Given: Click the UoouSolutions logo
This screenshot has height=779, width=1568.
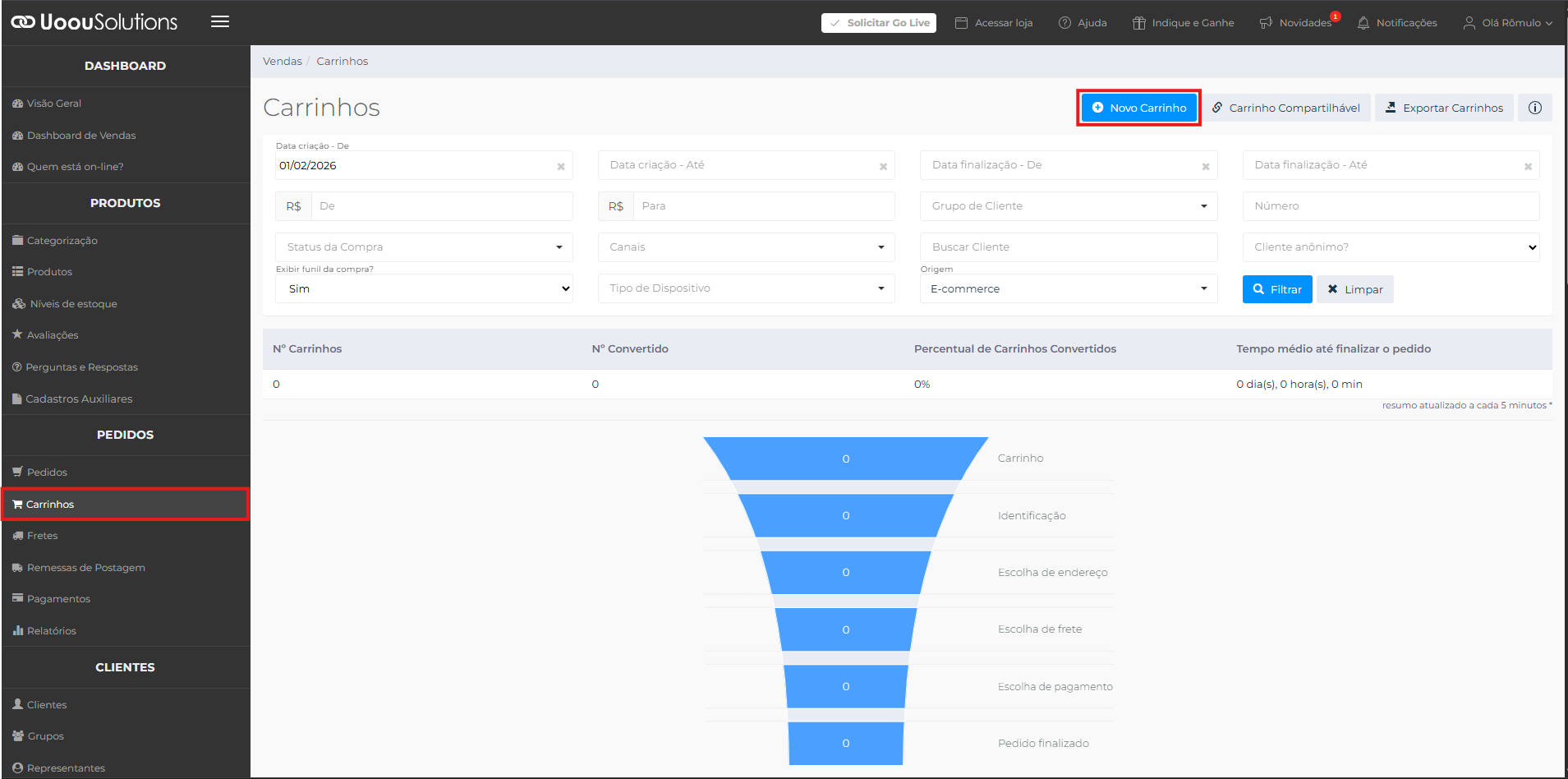Looking at the screenshot, I should click(x=94, y=22).
